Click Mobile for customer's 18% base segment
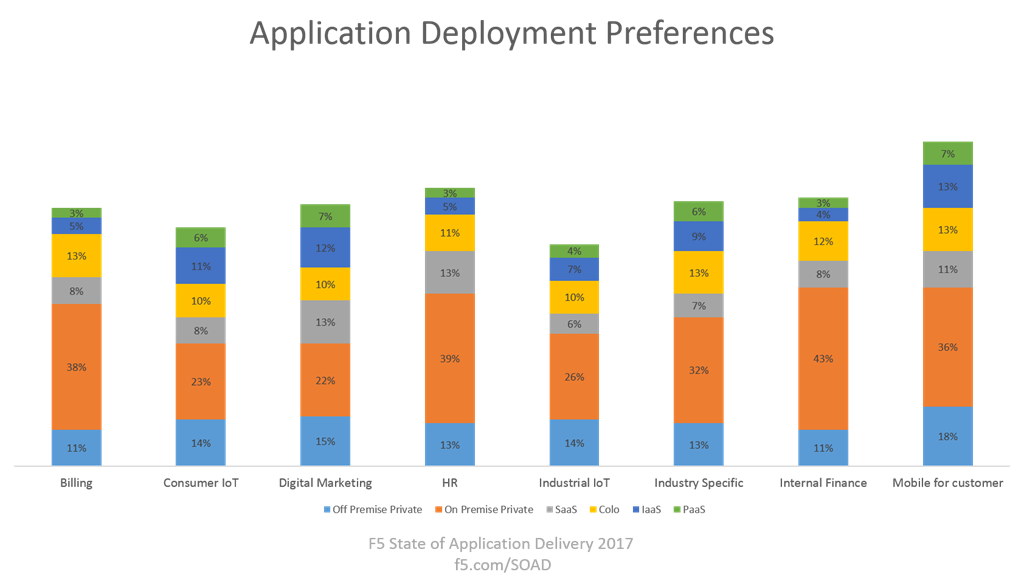The width and height of the screenshot is (1024, 586). (x=948, y=436)
